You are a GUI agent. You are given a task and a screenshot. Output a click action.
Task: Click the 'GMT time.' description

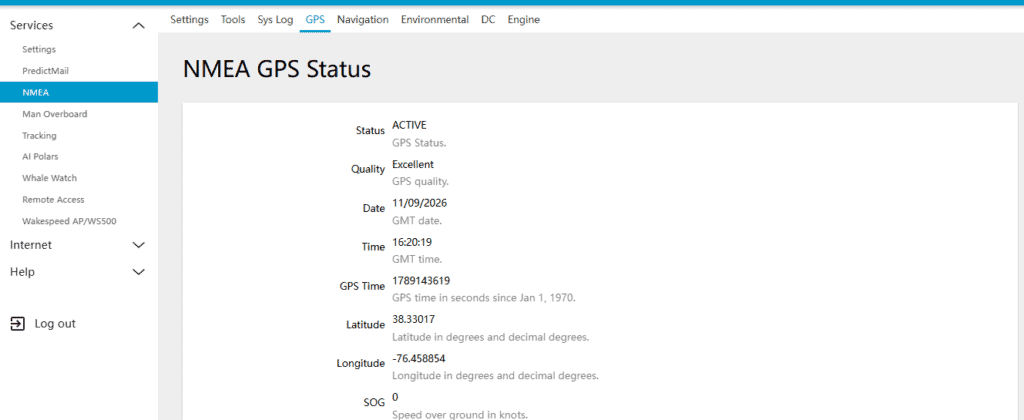[417, 259]
